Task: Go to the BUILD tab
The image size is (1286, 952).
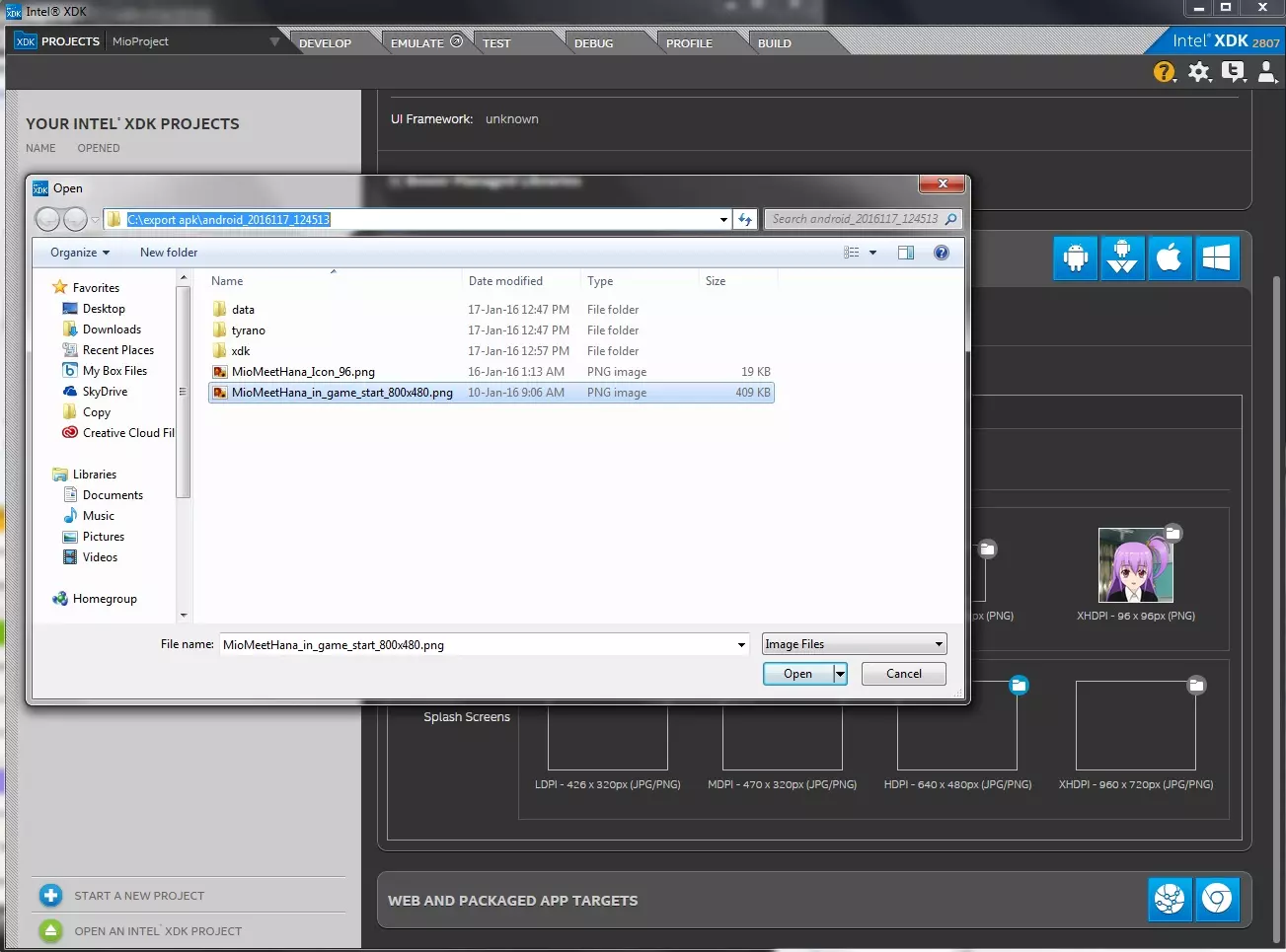Action: point(774,43)
